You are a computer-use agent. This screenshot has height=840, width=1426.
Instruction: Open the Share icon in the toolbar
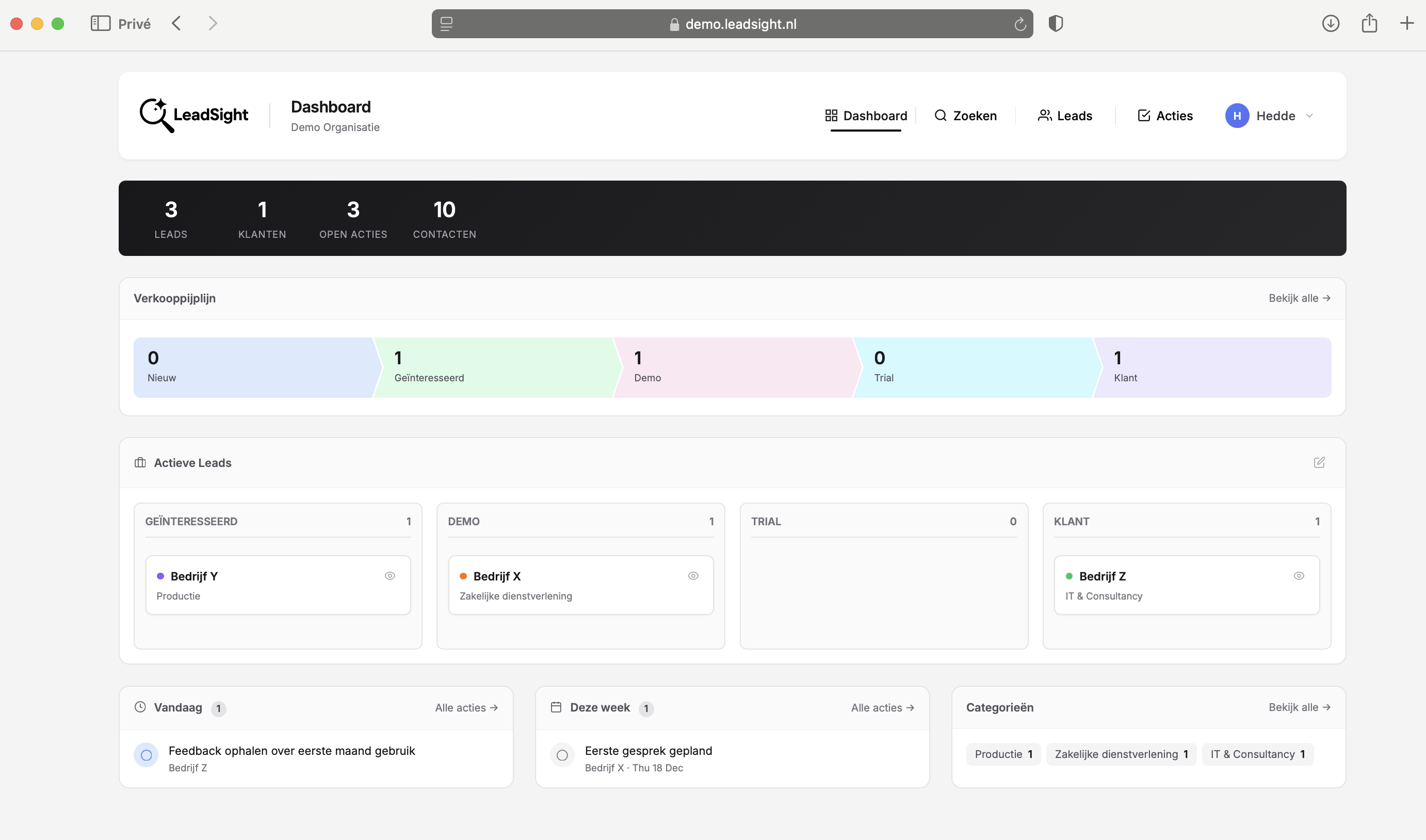tap(1369, 23)
